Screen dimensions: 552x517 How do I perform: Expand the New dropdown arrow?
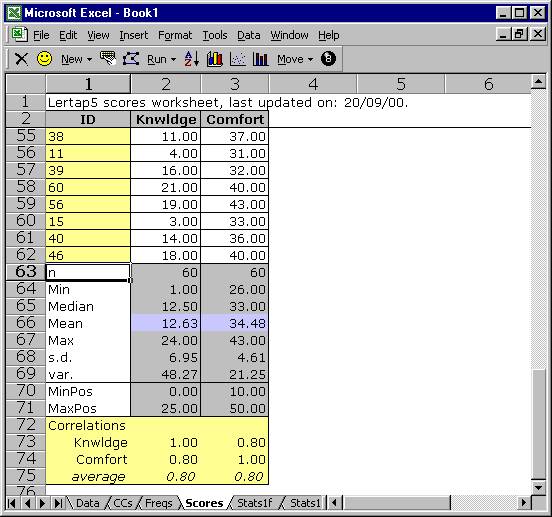pos(89,59)
